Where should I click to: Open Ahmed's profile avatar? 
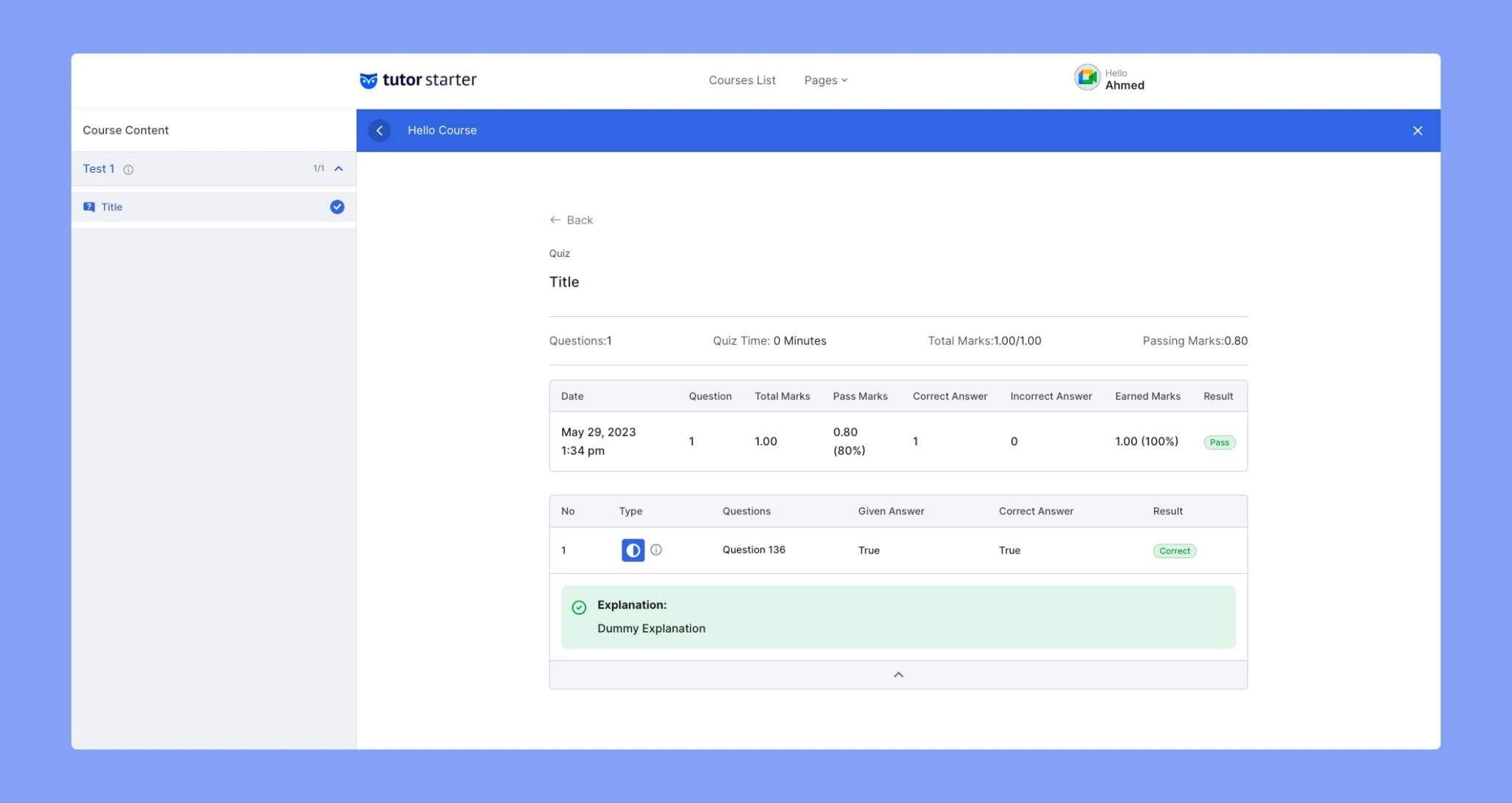click(x=1087, y=77)
